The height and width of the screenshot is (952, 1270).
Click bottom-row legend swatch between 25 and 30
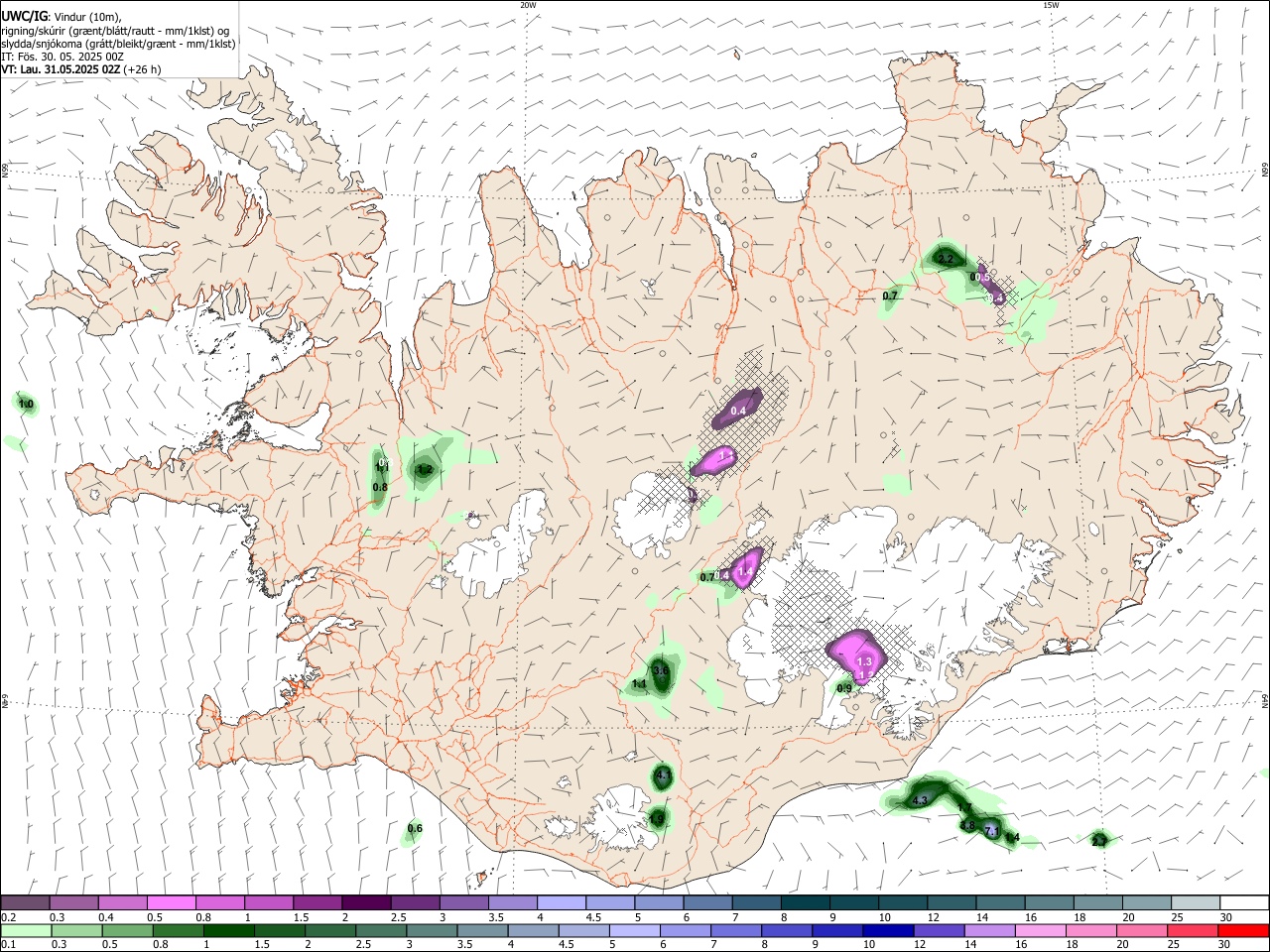[1193, 931]
